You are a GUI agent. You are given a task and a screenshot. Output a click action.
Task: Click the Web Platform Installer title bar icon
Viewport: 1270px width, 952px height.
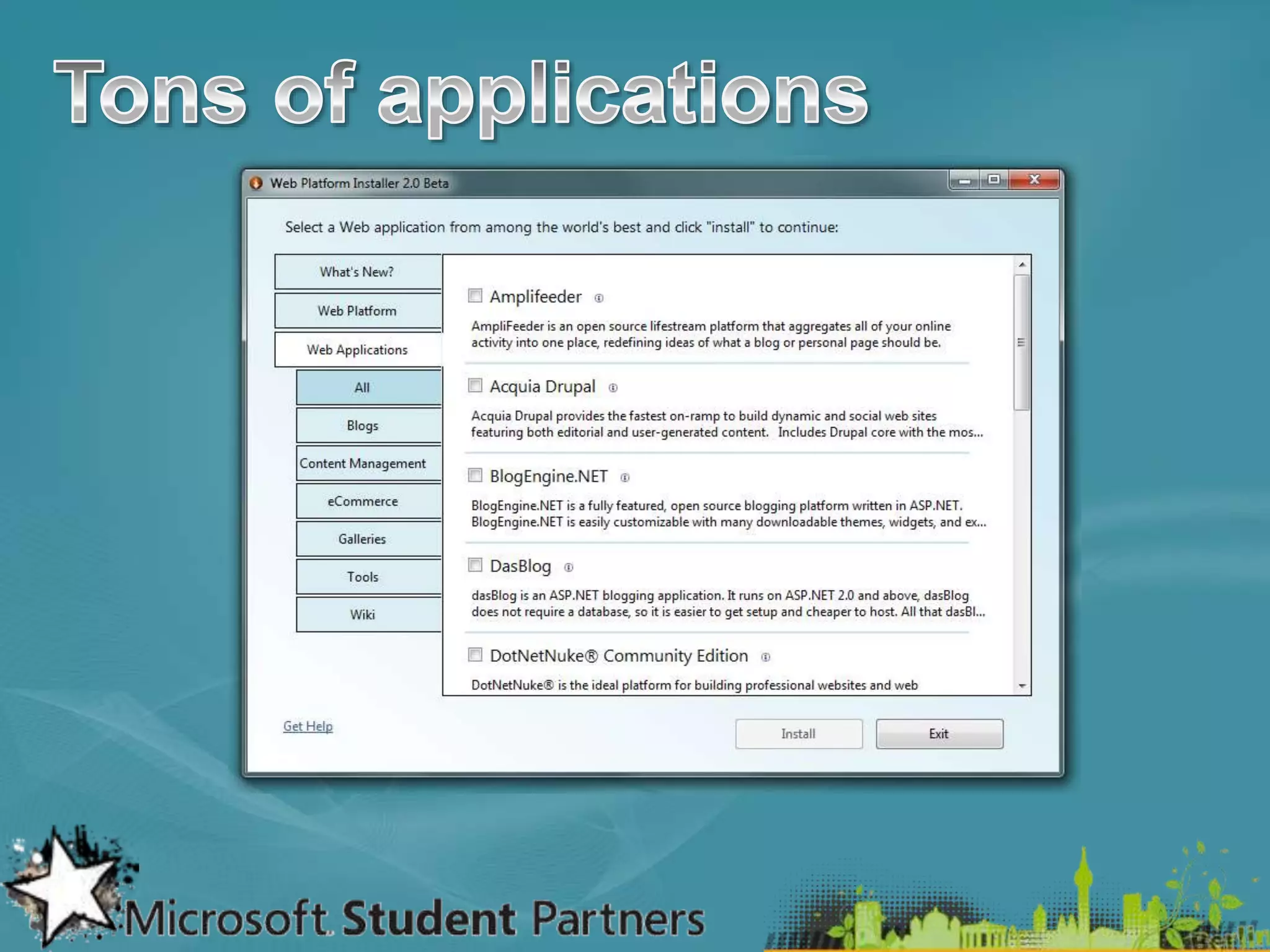pos(256,183)
